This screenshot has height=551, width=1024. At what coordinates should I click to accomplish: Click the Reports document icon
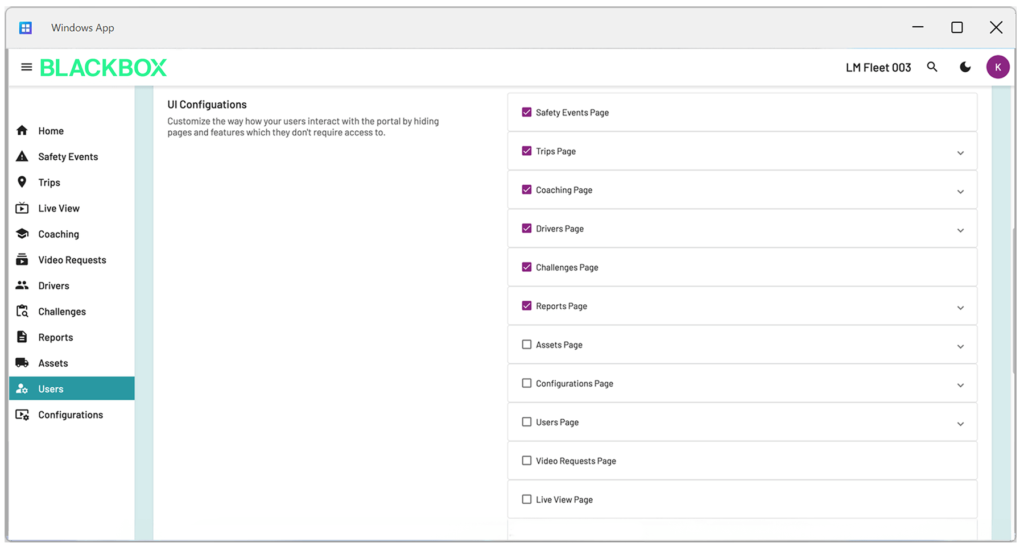tap(22, 337)
